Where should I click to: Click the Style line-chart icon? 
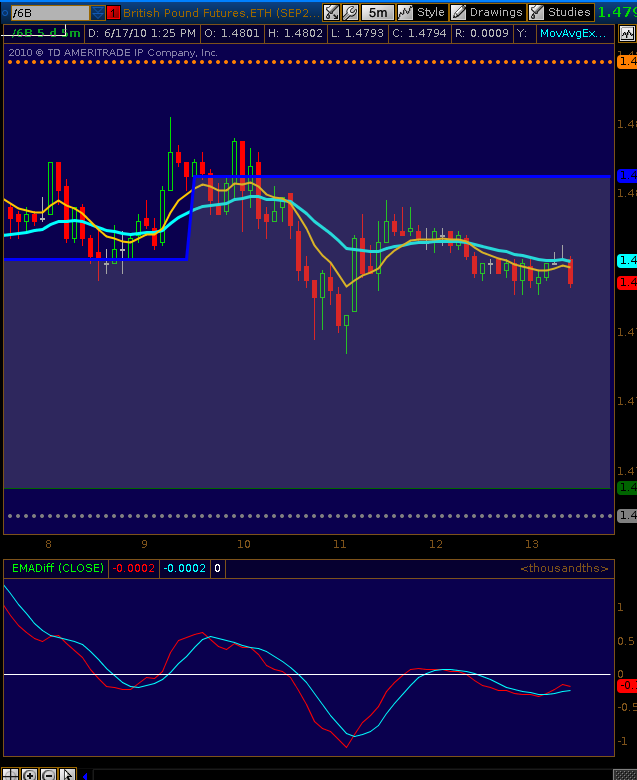[x=405, y=12]
